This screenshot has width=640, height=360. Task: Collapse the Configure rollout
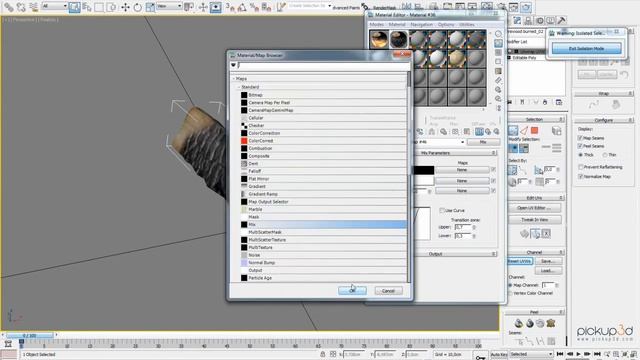pos(604,120)
